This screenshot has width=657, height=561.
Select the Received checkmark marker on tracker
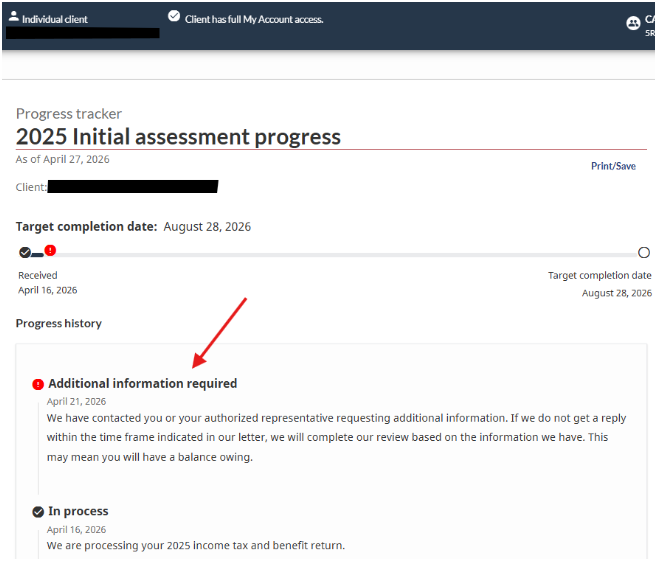(x=25, y=252)
